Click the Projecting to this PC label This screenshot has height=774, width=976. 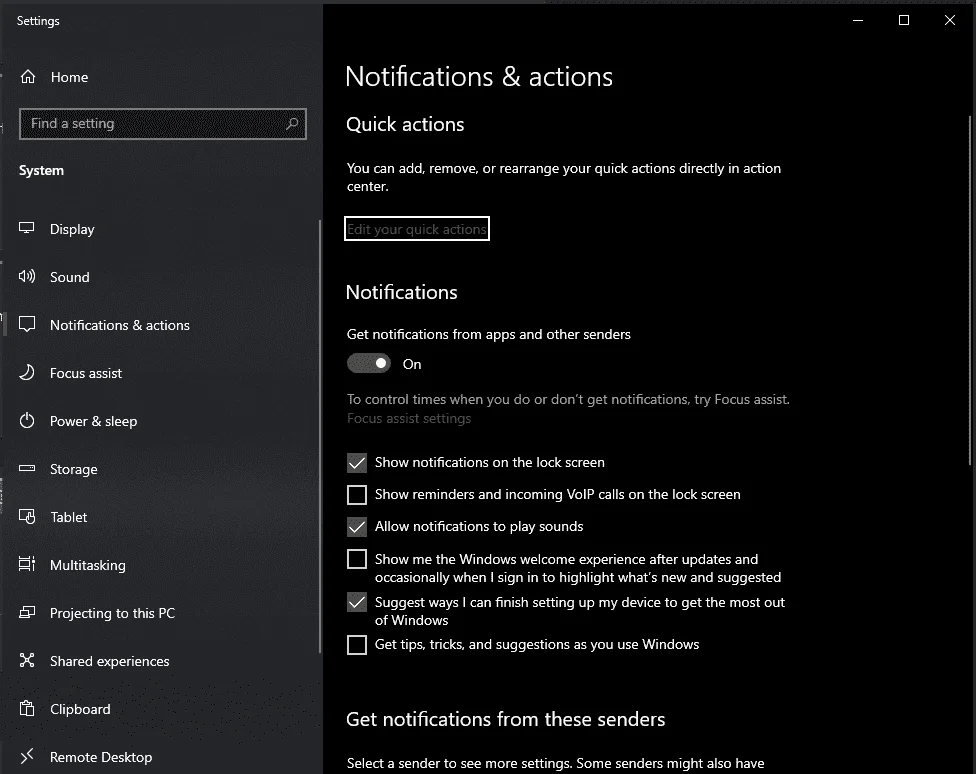(x=112, y=613)
